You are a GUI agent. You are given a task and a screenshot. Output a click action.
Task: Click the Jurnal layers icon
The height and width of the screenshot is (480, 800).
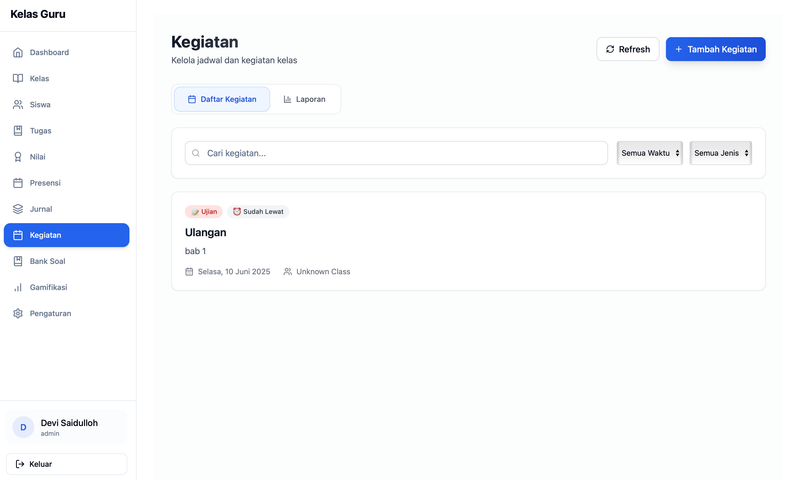(18, 209)
